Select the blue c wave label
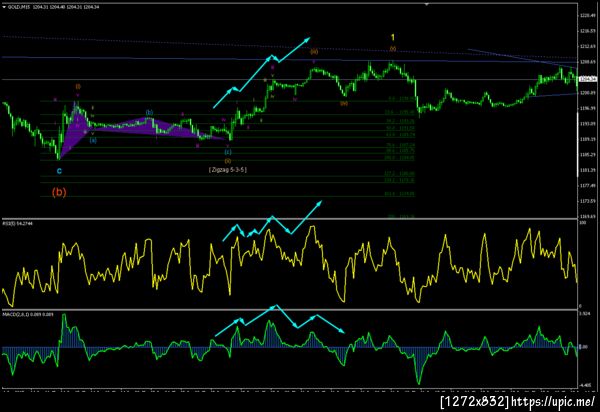Image resolution: width=600 pixels, height=412 pixels. (59, 171)
